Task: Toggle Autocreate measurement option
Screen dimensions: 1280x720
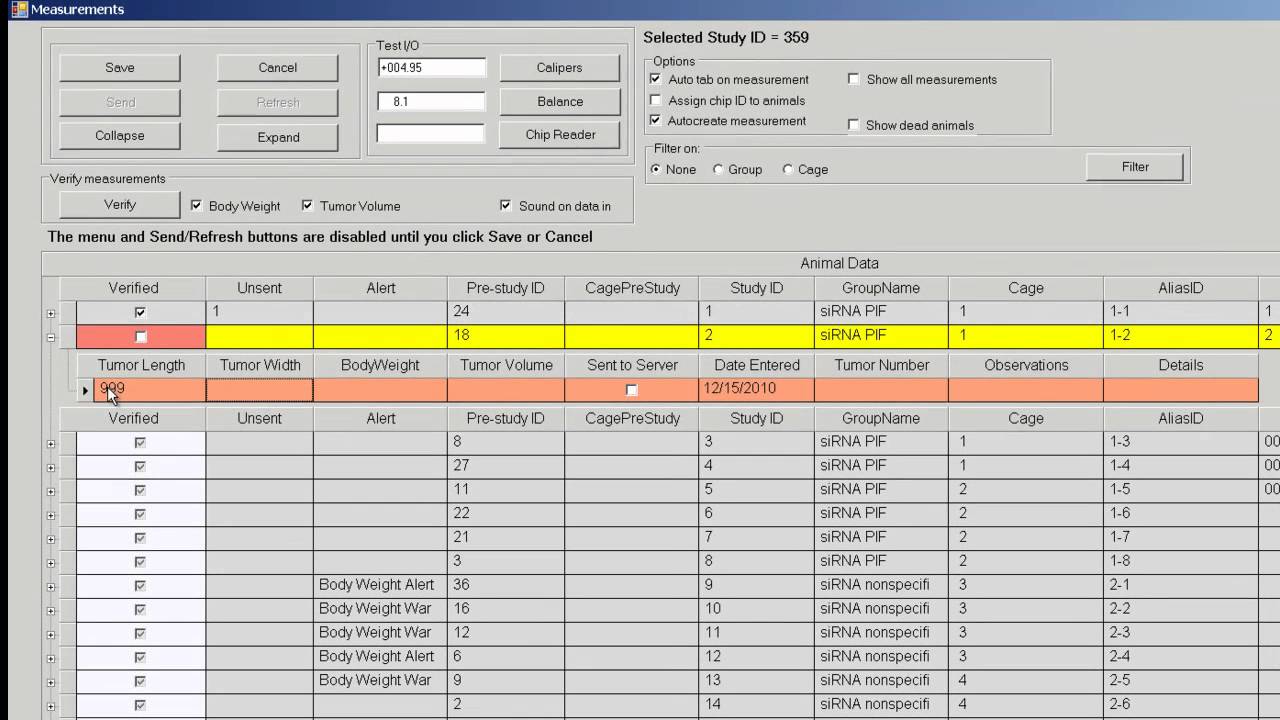Action: [x=656, y=121]
